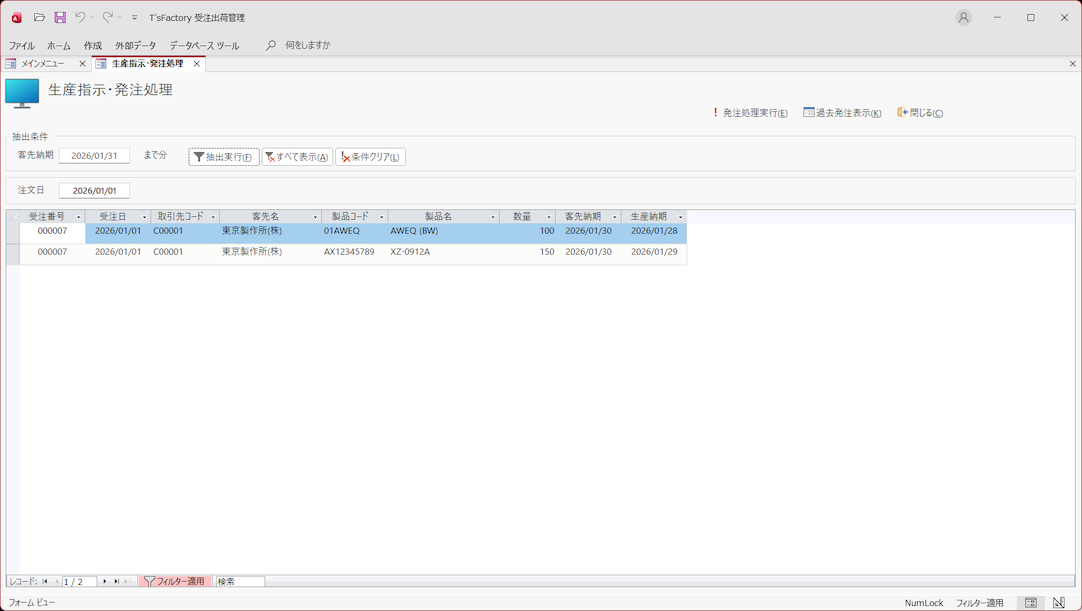Click the Open folder icon in title bar
The height and width of the screenshot is (611, 1082).
point(39,18)
